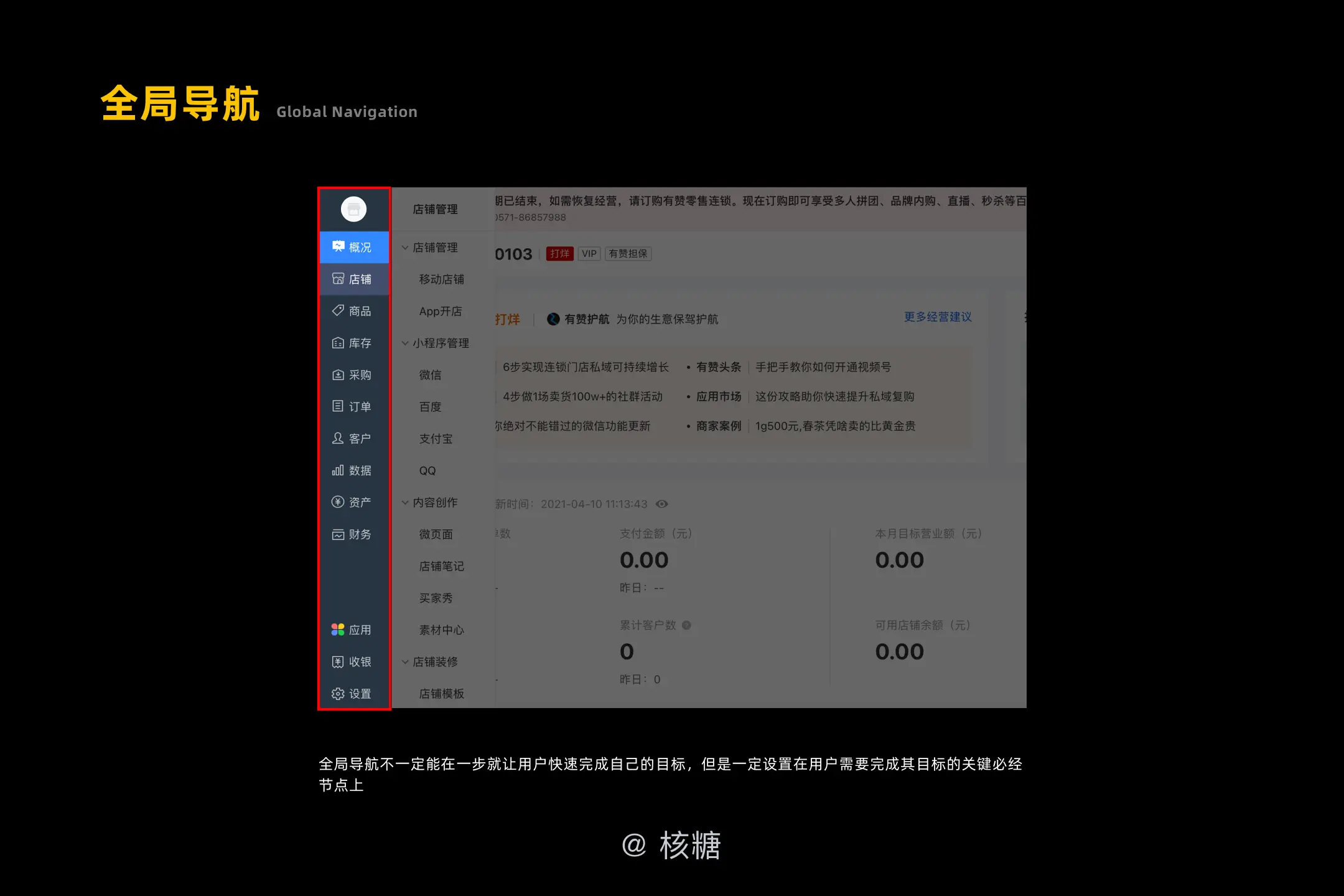Select the 概况 overview icon
This screenshot has height=896, width=1344.
[338, 246]
